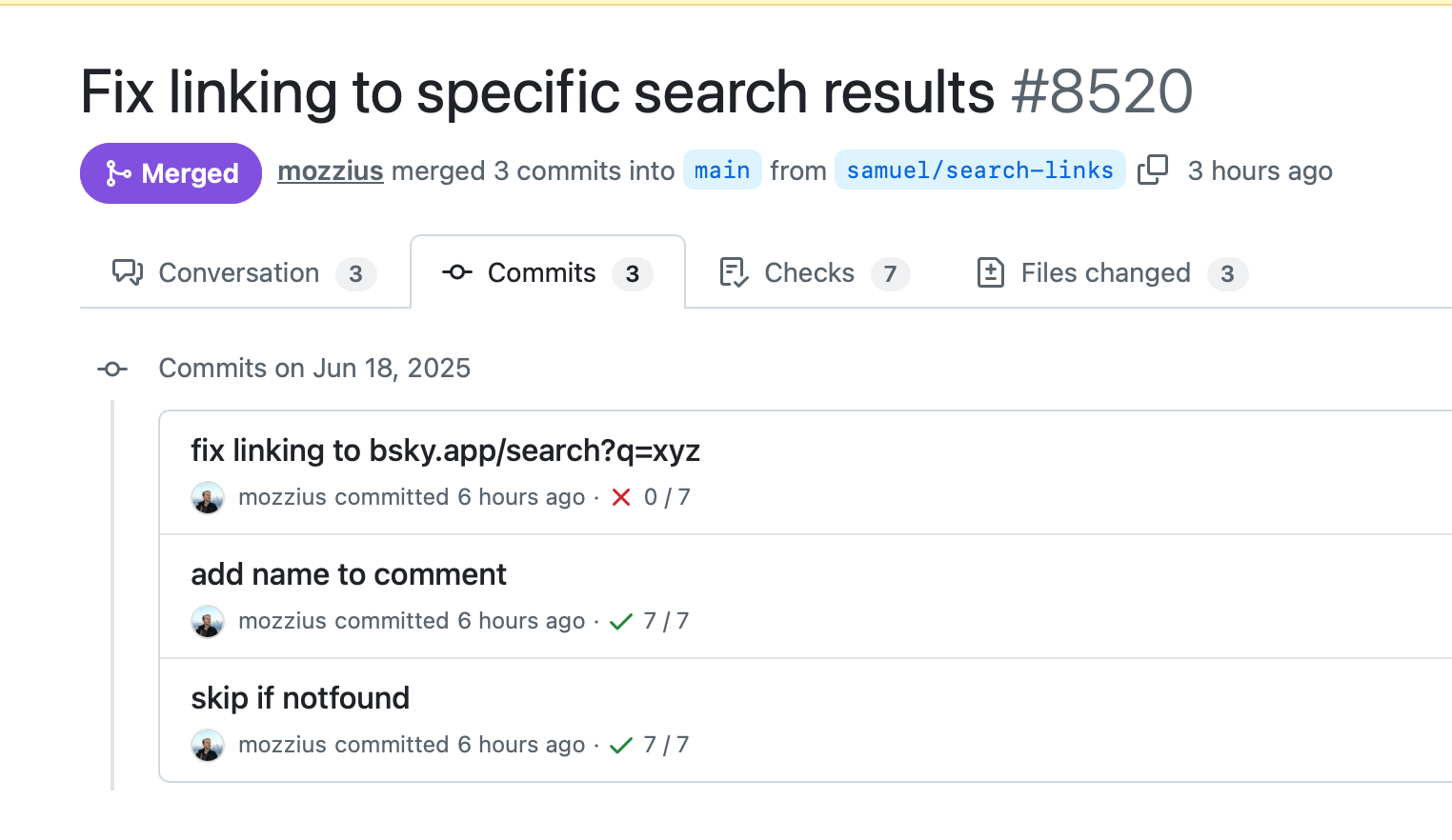Open the mozzius profile link in header

click(x=330, y=170)
